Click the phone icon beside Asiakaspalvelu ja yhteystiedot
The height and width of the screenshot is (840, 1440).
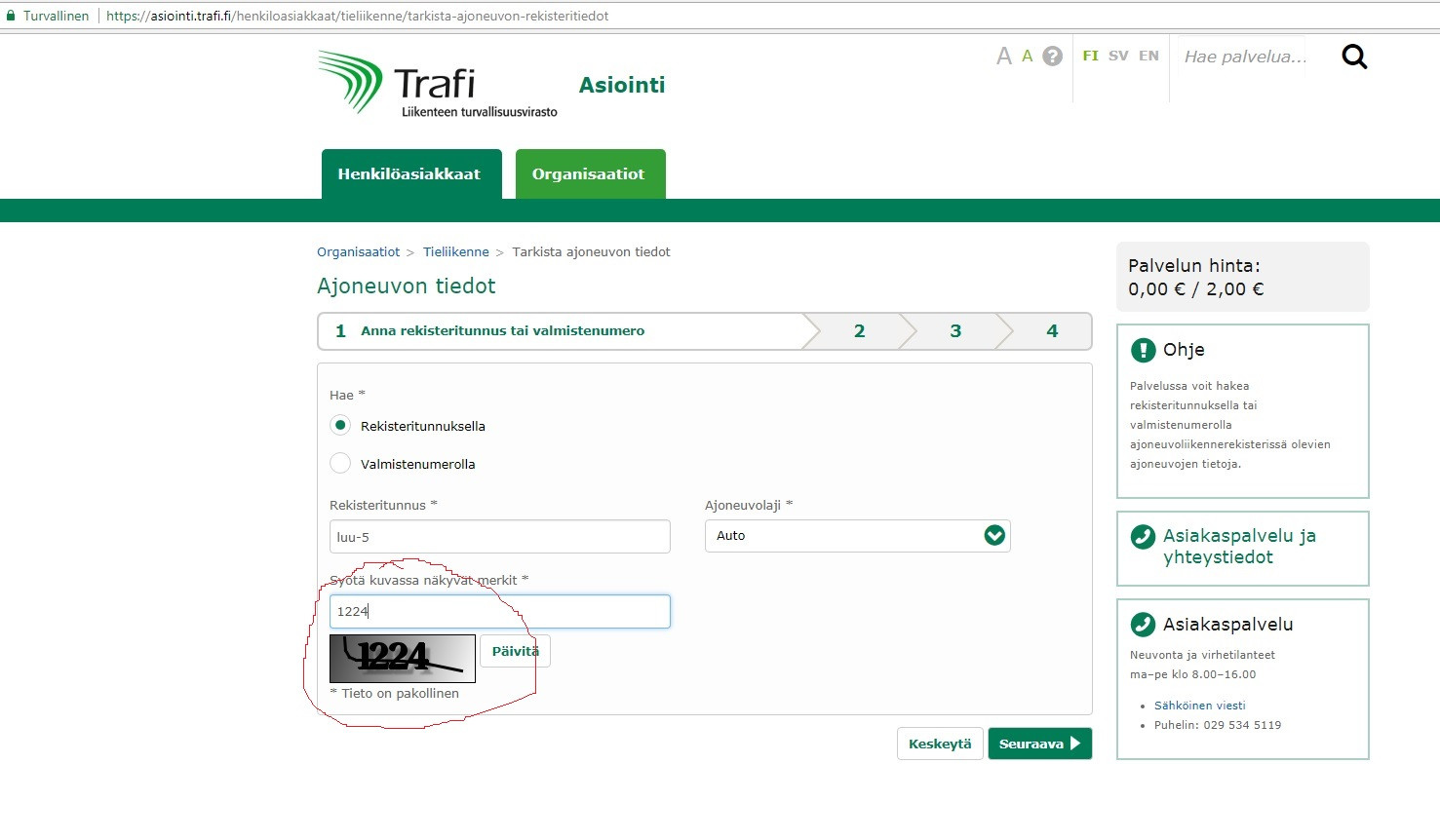pos(1142,537)
